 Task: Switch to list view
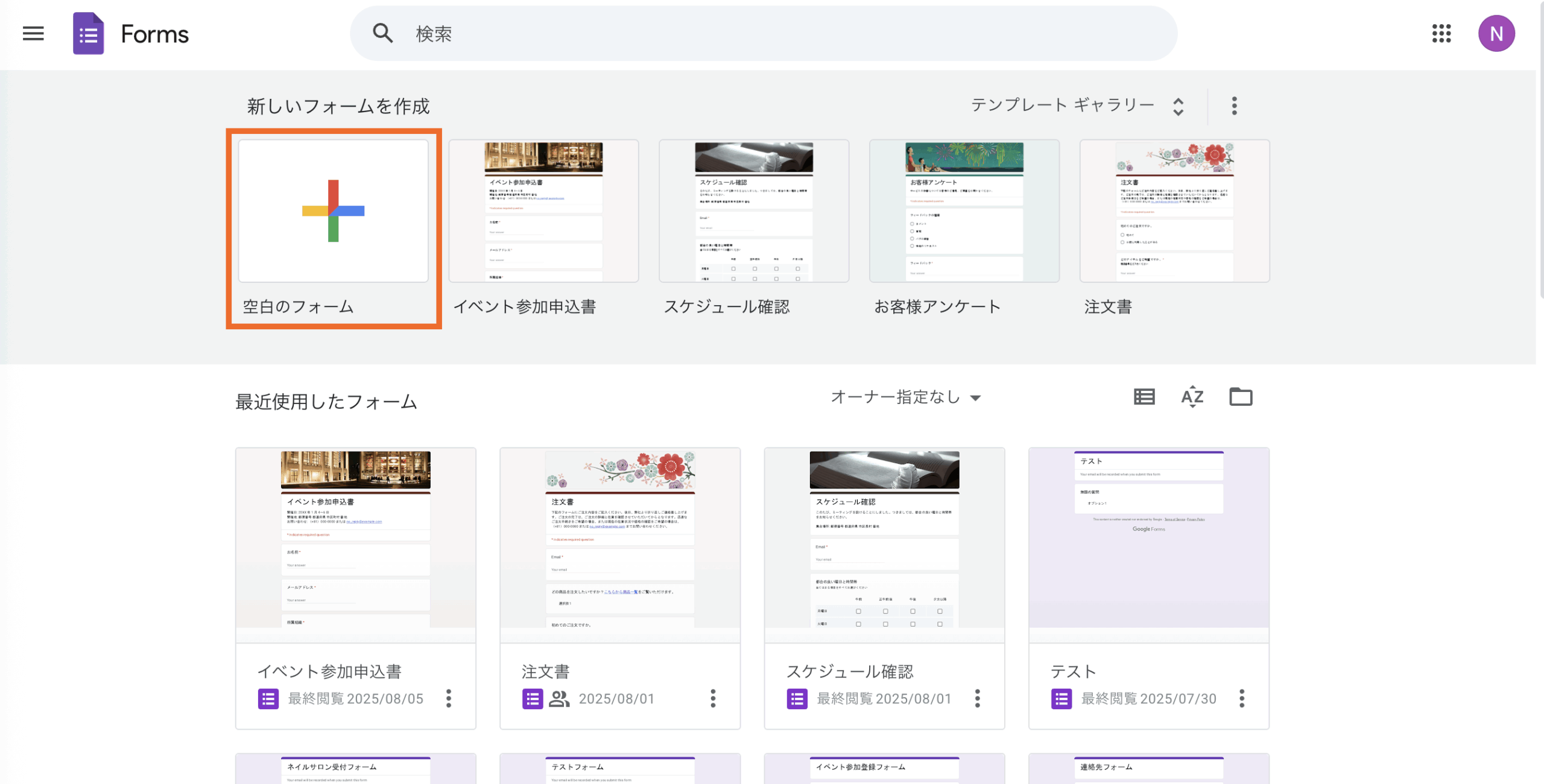pos(1143,396)
